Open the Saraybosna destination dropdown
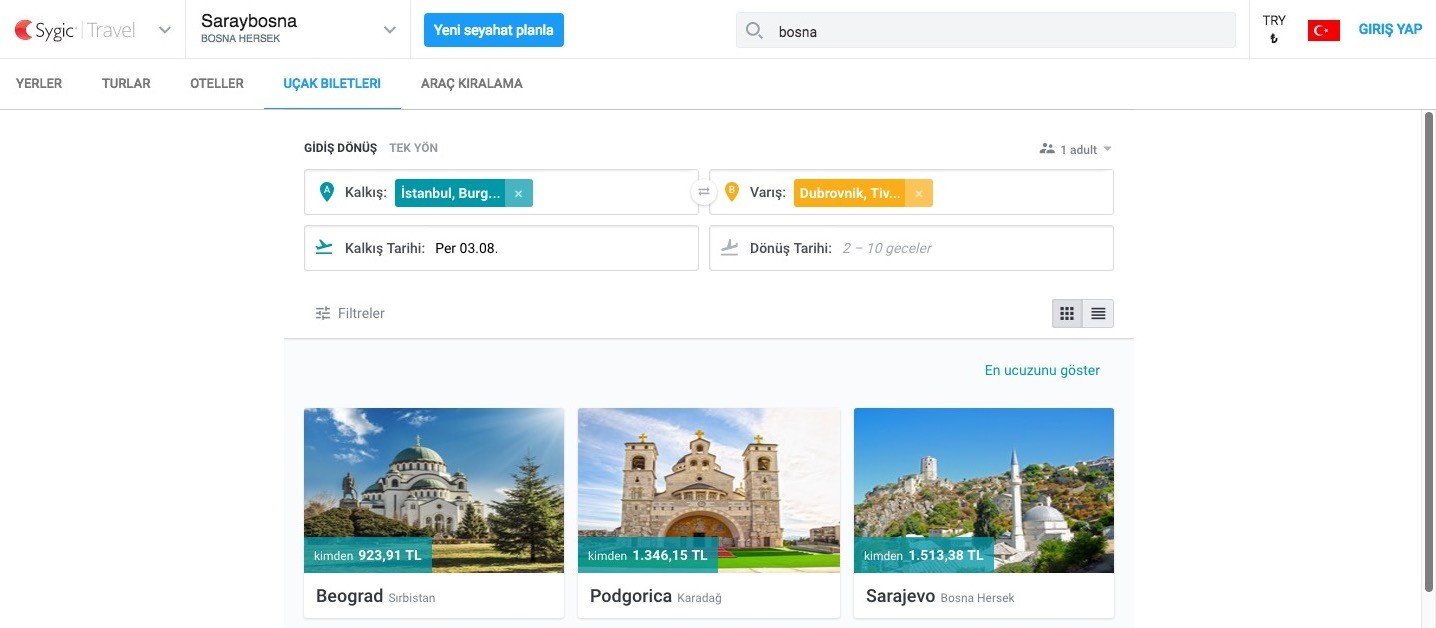Viewport: 1436px width, 628px height. pos(390,30)
